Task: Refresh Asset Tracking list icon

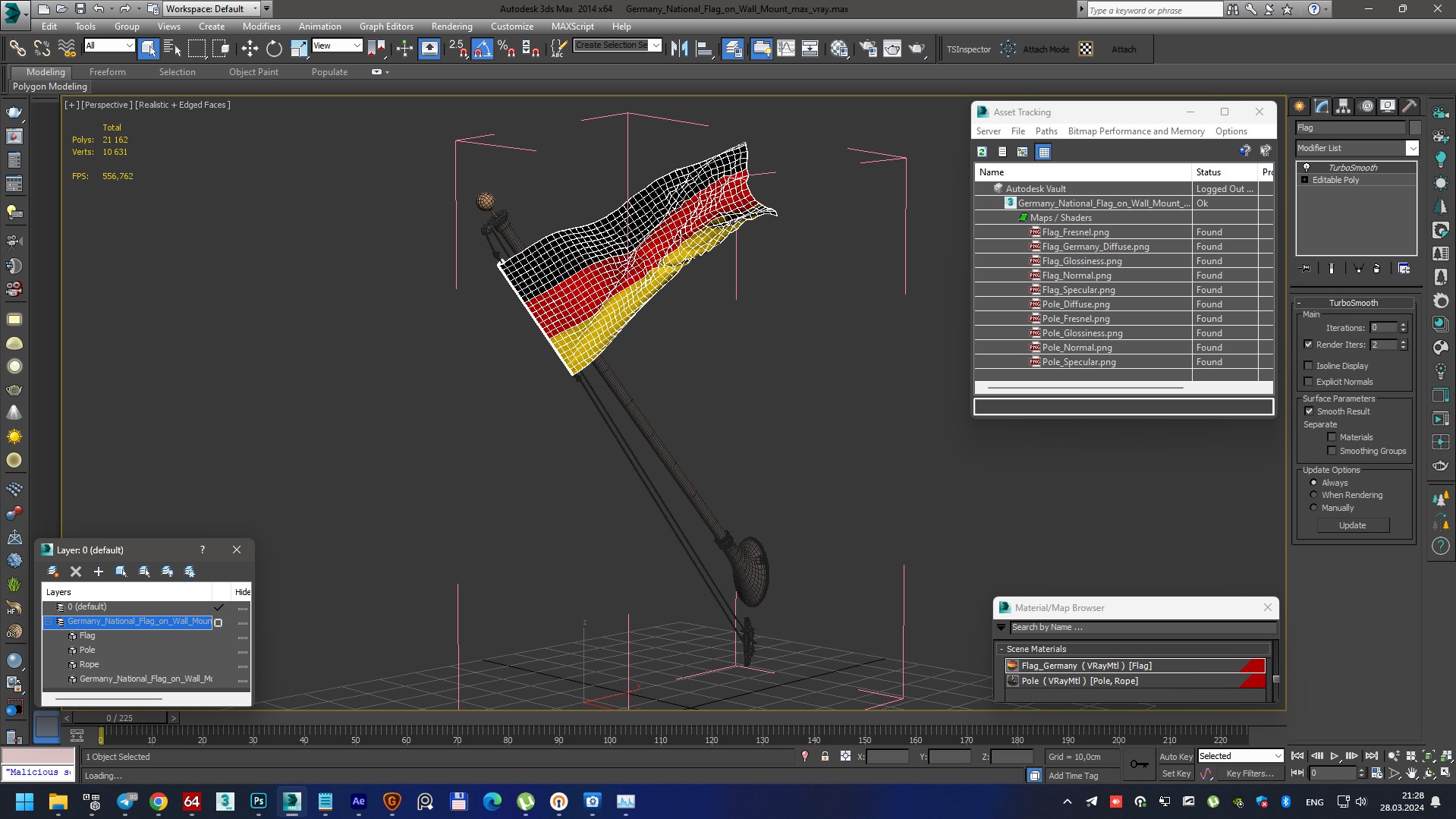Action: pos(982,152)
